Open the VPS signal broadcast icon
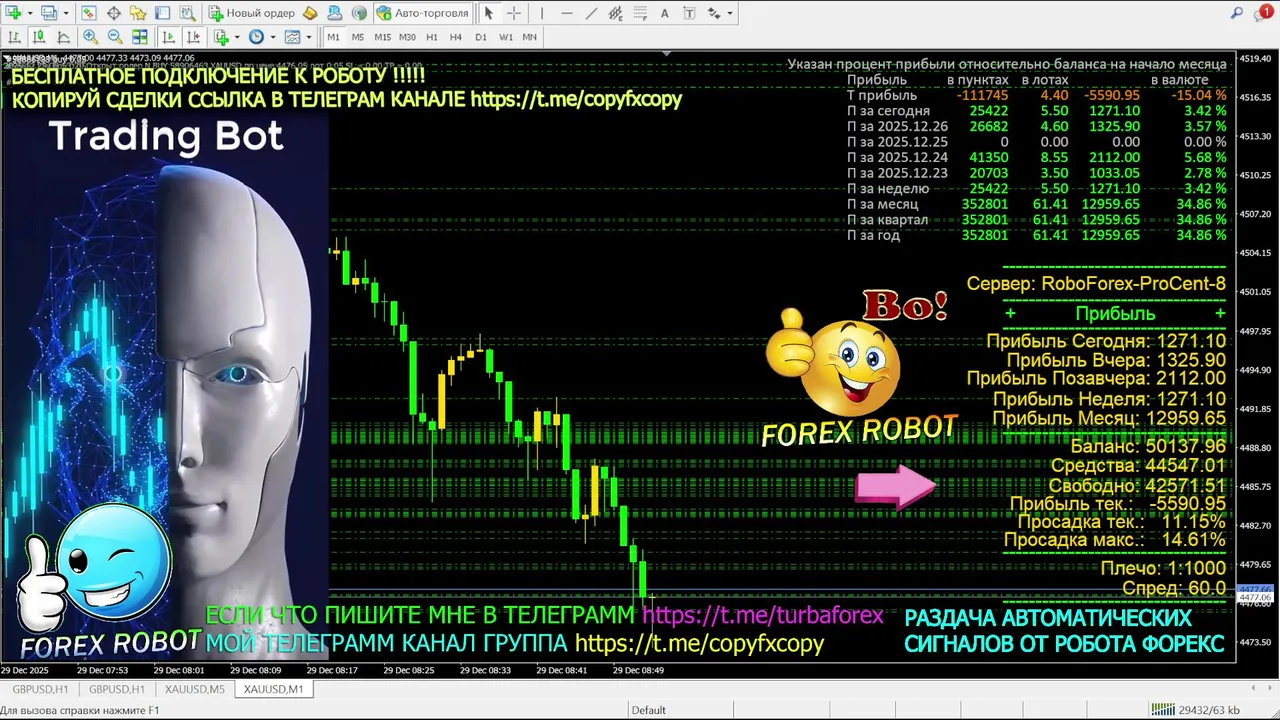 [359, 13]
